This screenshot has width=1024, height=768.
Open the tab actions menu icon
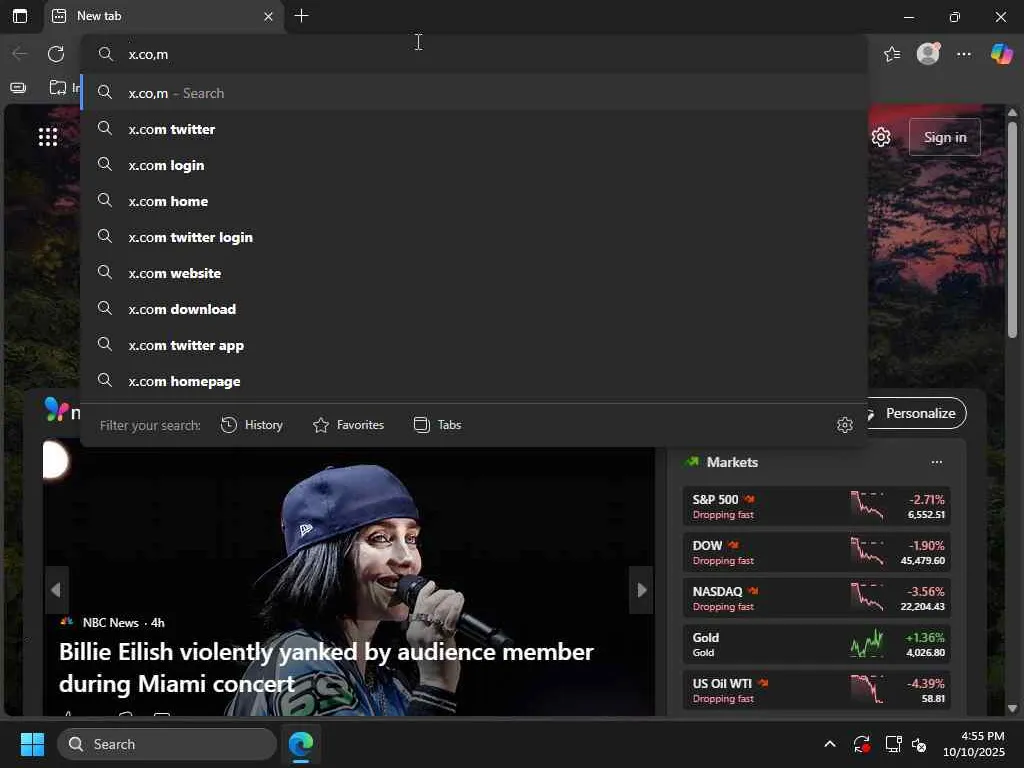(x=20, y=16)
